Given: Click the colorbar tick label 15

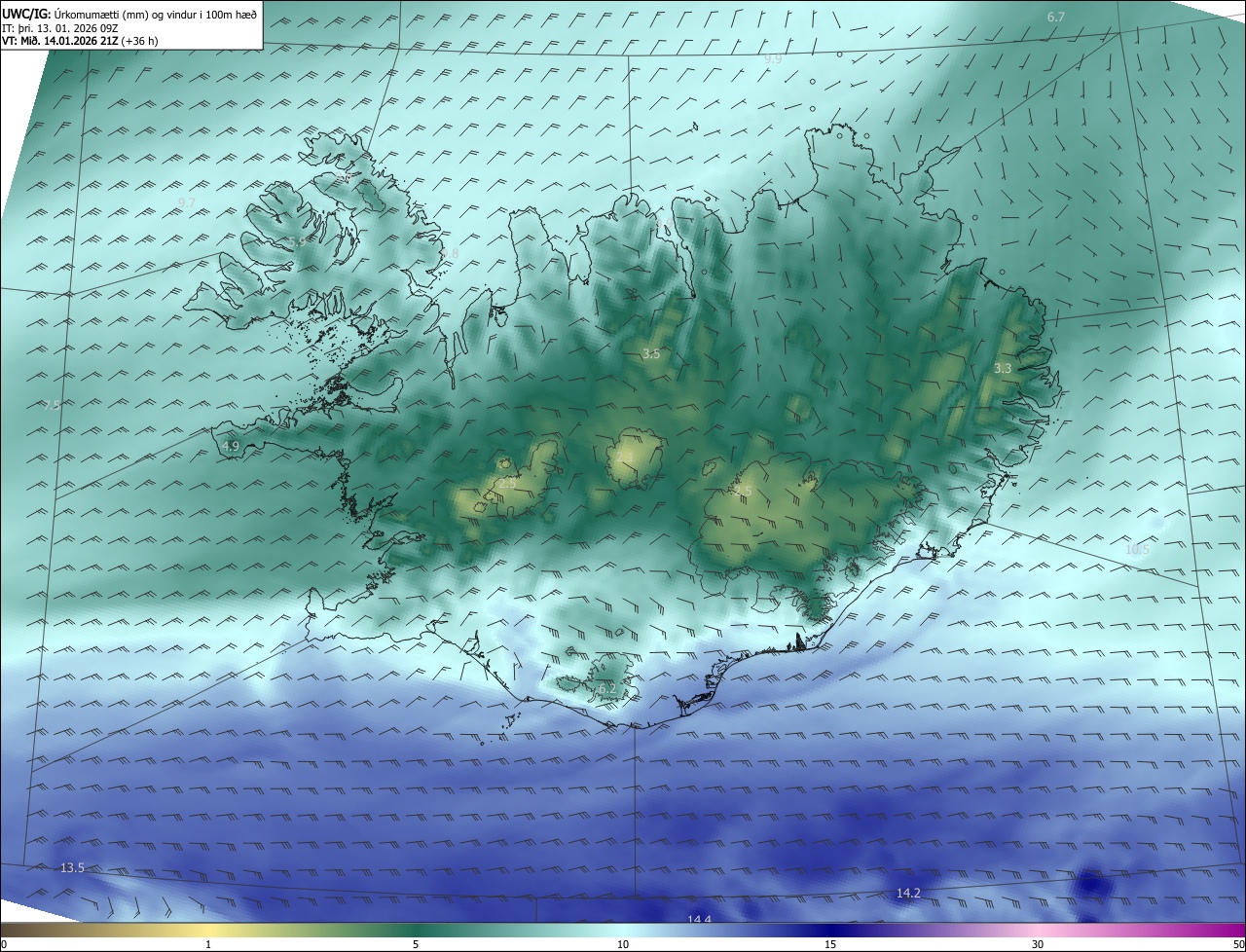Looking at the screenshot, I should [830, 945].
